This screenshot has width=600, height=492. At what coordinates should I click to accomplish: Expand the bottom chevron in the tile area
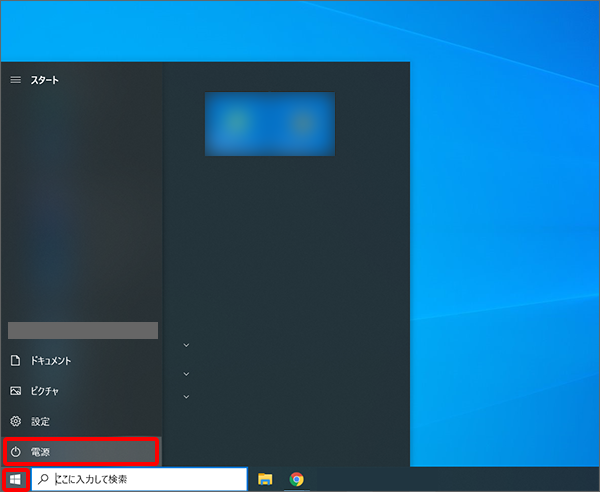[x=186, y=397]
